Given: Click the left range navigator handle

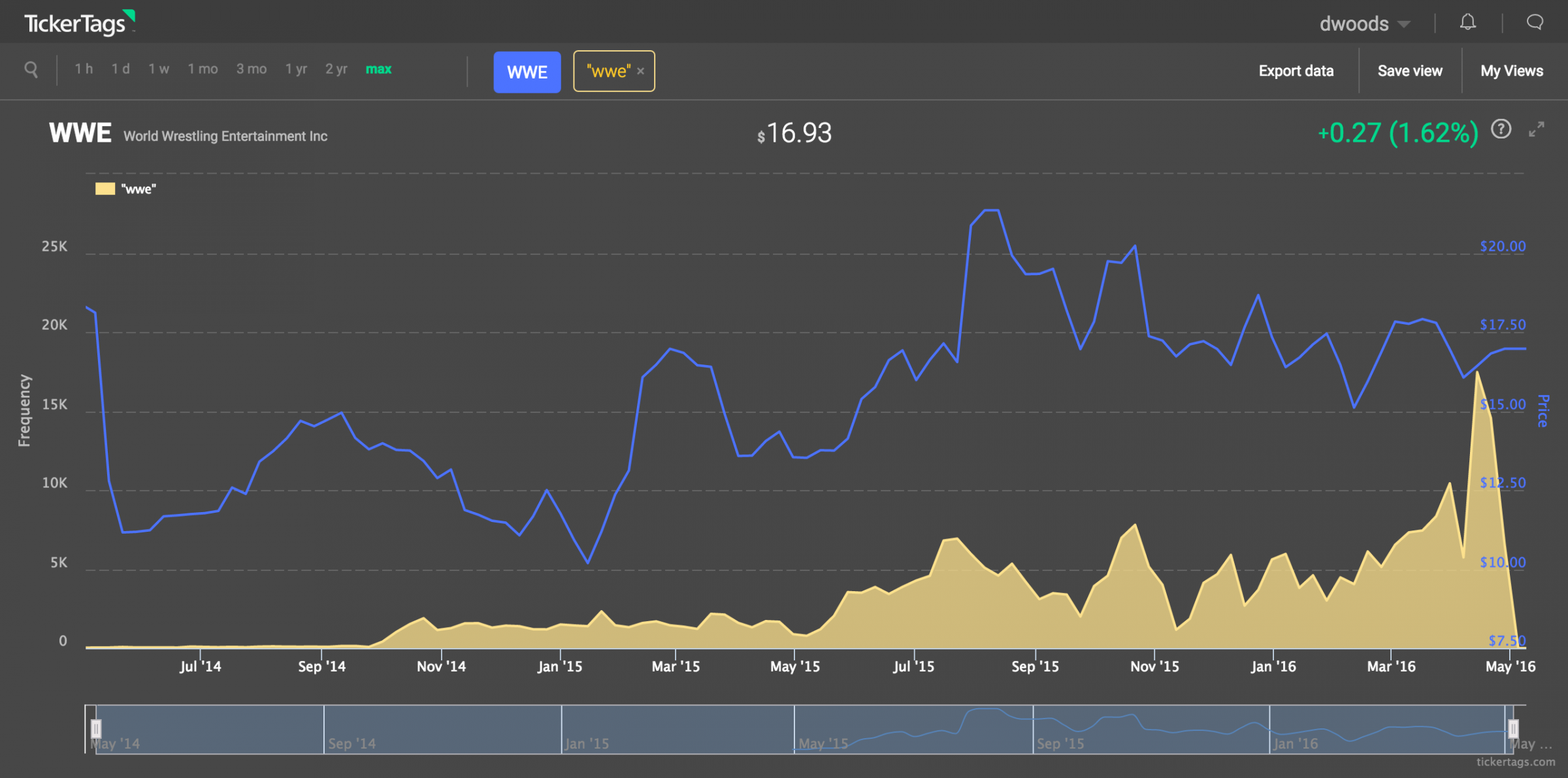Looking at the screenshot, I should (96, 728).
